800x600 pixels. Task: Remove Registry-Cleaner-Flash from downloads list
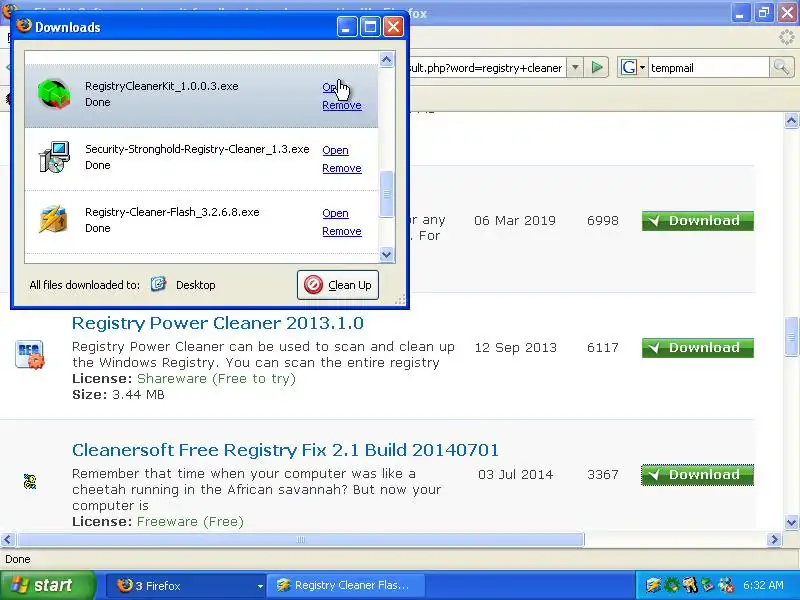342,231
